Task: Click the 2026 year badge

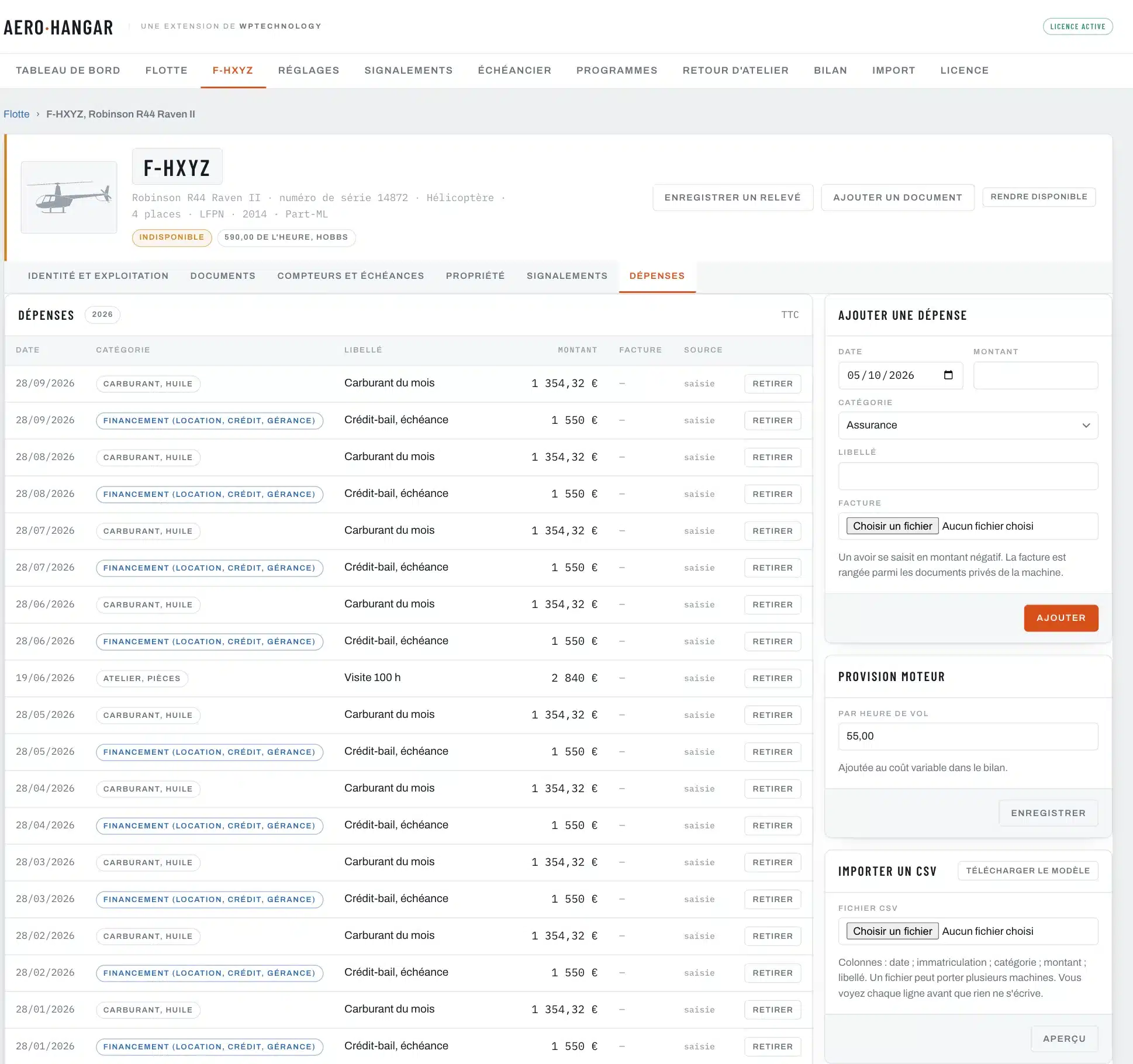Action: click(102, 315)
